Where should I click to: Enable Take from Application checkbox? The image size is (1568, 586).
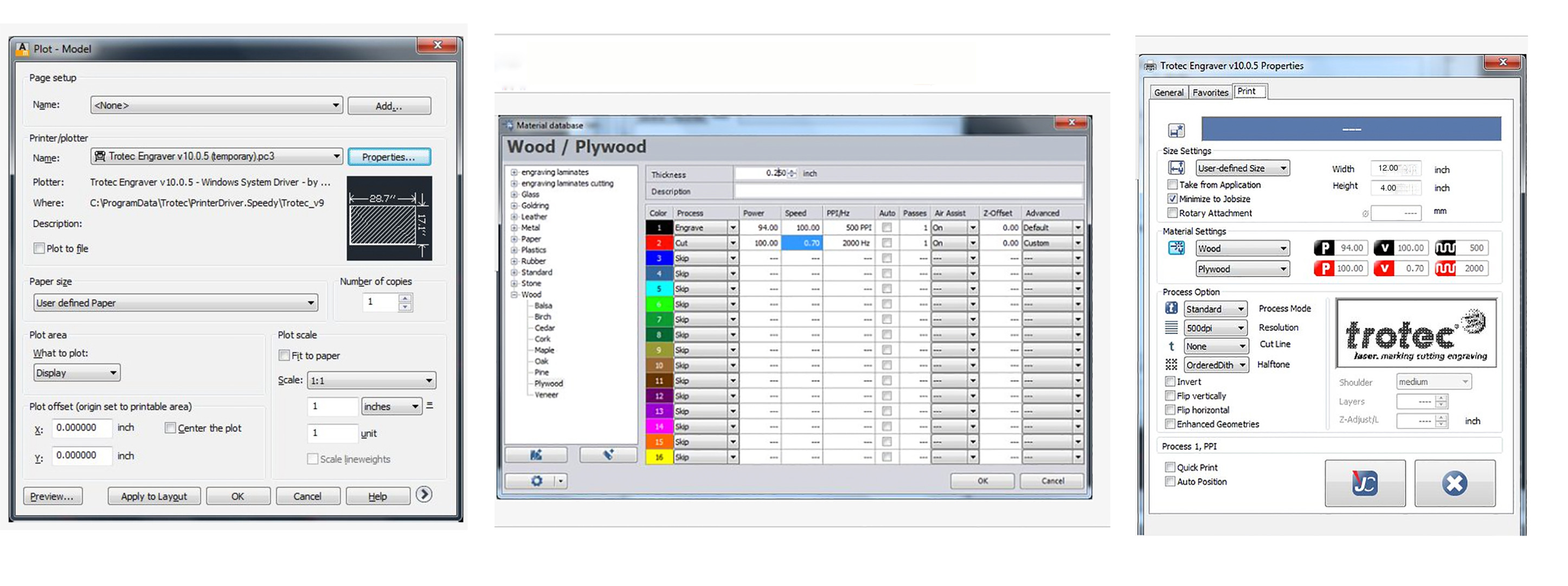1172,184
